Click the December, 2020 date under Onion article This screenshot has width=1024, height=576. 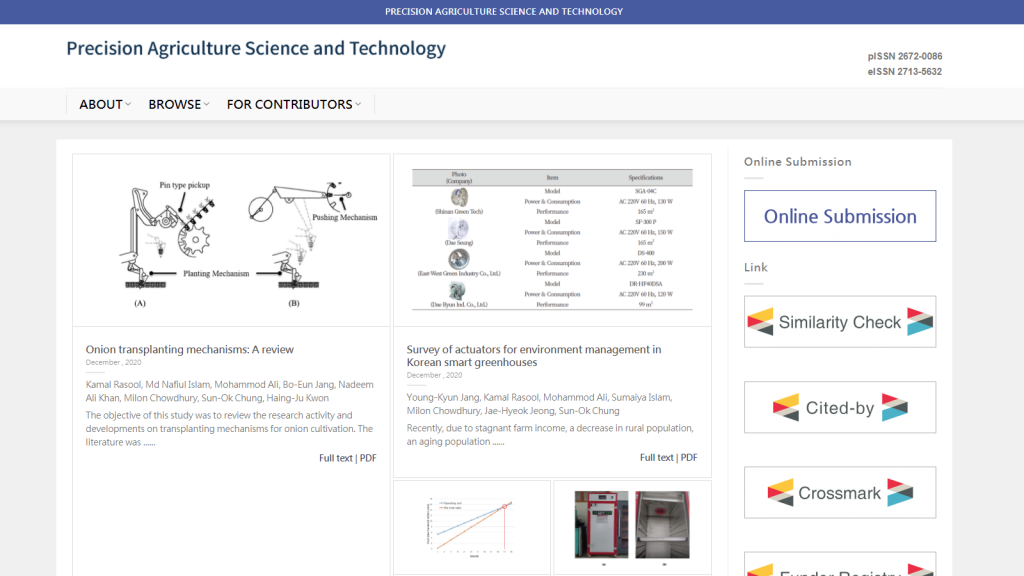click(x=113, y=362)
